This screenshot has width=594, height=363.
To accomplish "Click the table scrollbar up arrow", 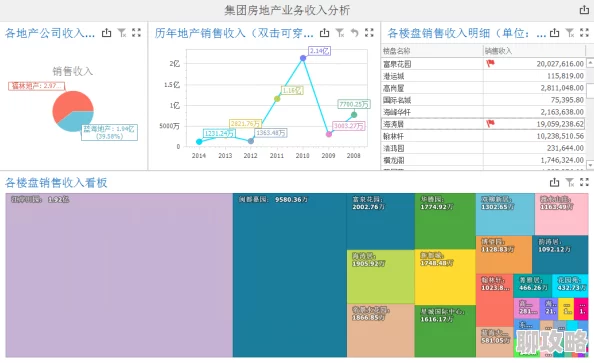I will click(590, 62).
